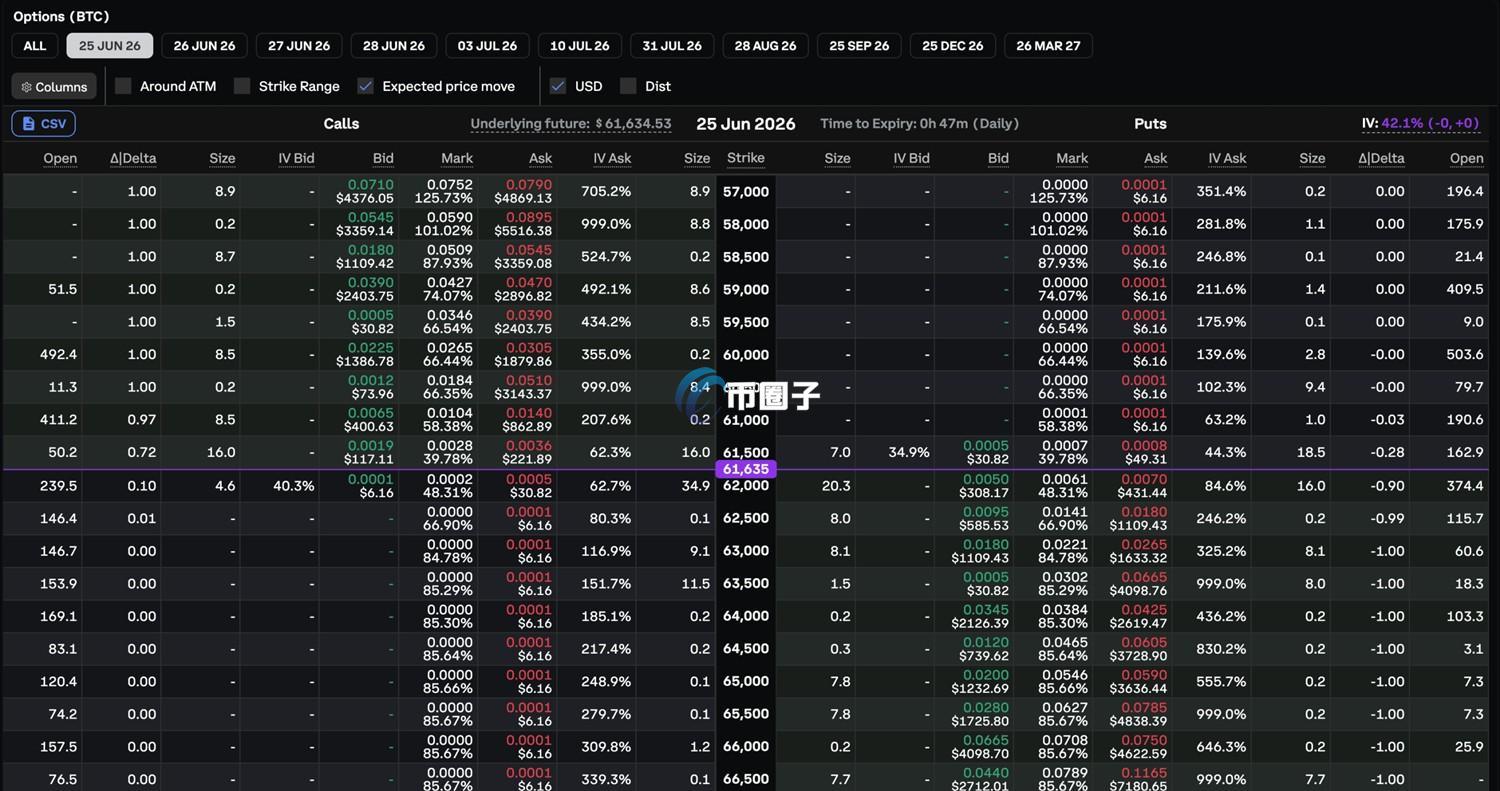
Task: Select the 26 JUN 26 expiry tab
Action: click(204, 46)
